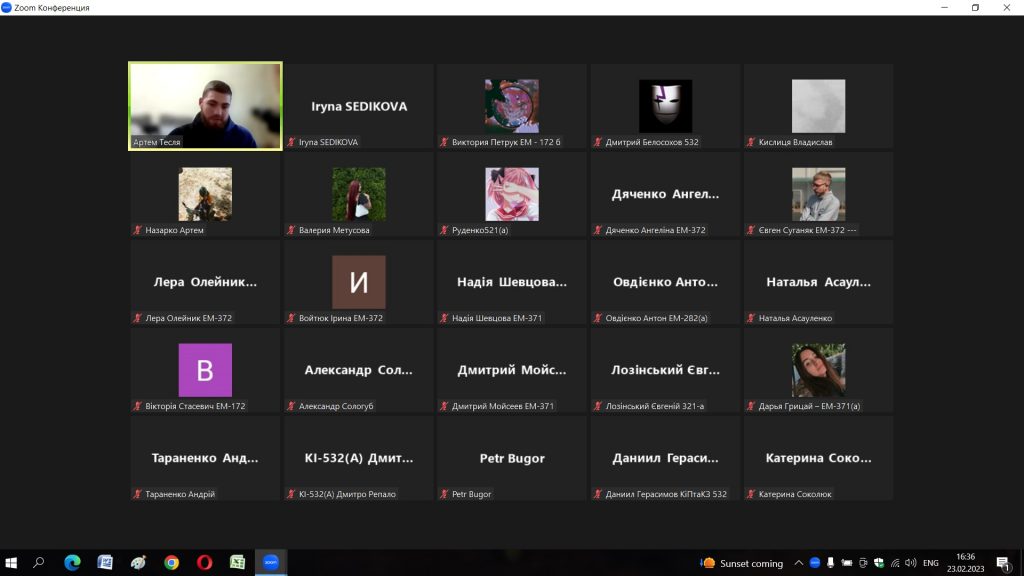The height and width of the screenshot is (576, 1024).
Task: Click Iryna SEDIKOVA's muted microphone icon
Action: 292,143
